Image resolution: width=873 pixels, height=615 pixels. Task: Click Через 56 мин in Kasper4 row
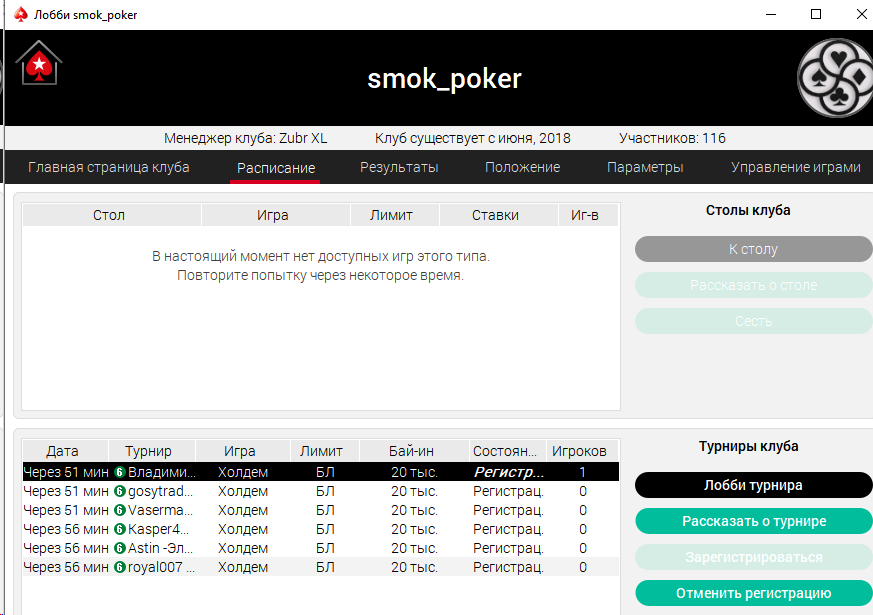[x=66, y=529]
